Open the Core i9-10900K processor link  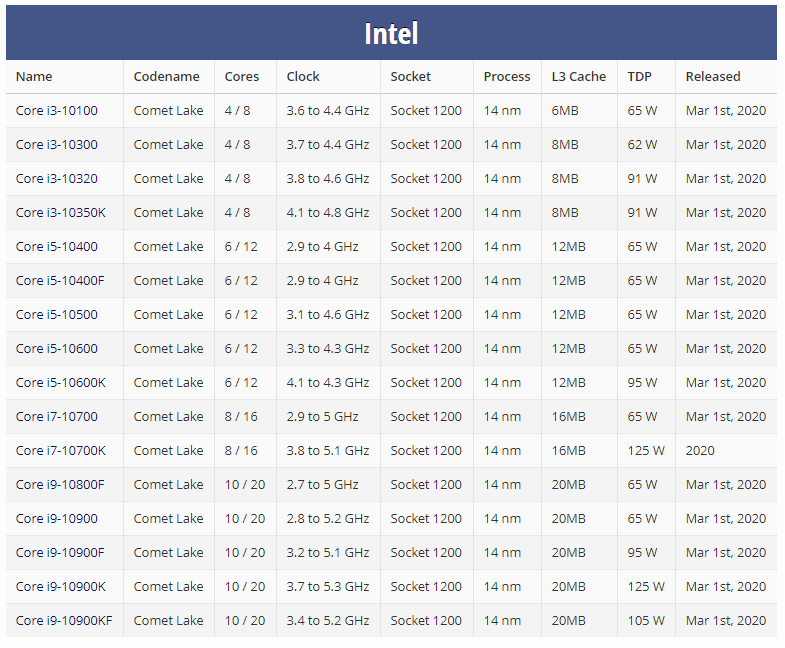point(61,587)
